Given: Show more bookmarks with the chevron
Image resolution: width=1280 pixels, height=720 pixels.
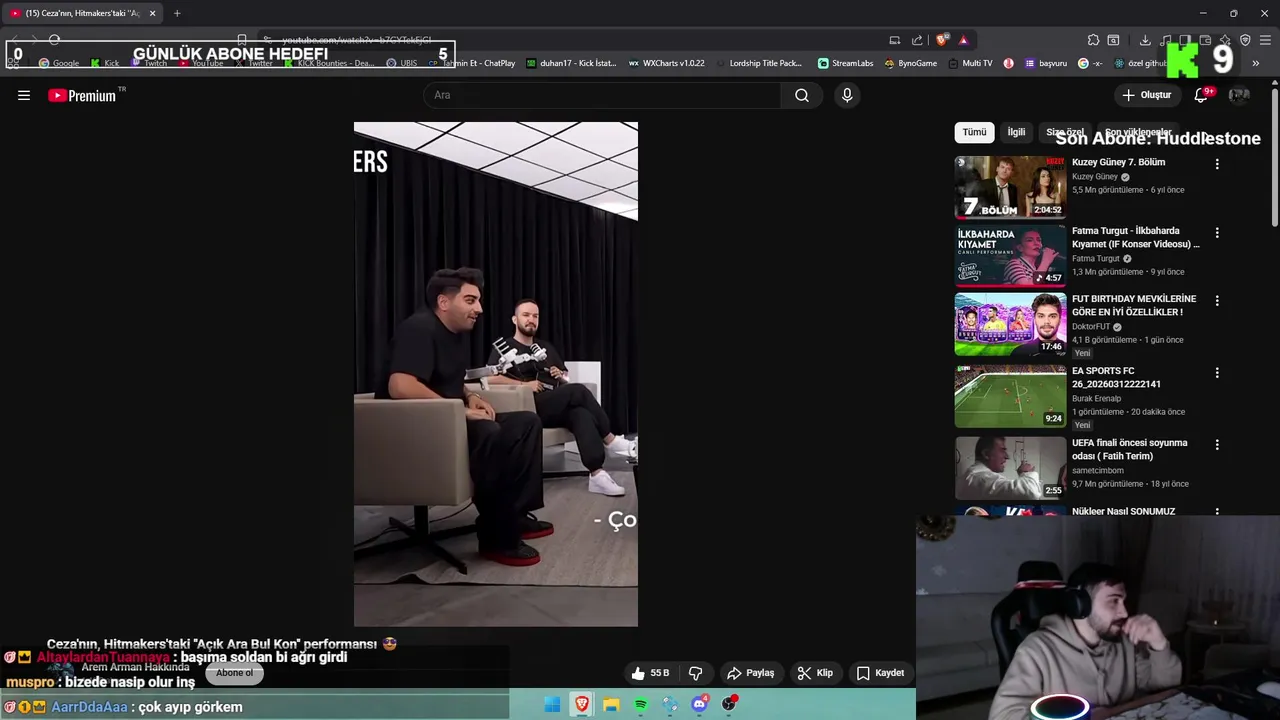Looking at the screenshot, I should click(1255, 63).
